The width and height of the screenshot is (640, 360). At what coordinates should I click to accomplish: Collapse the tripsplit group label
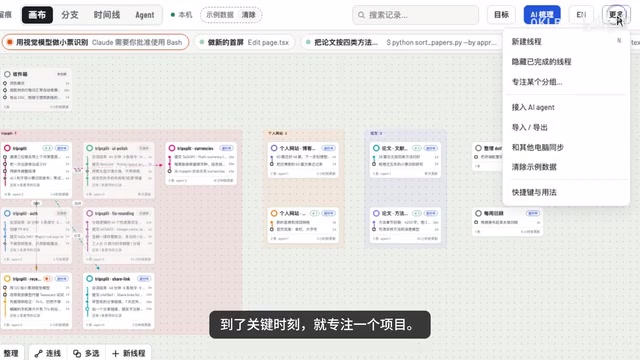(x=9, y=133)
